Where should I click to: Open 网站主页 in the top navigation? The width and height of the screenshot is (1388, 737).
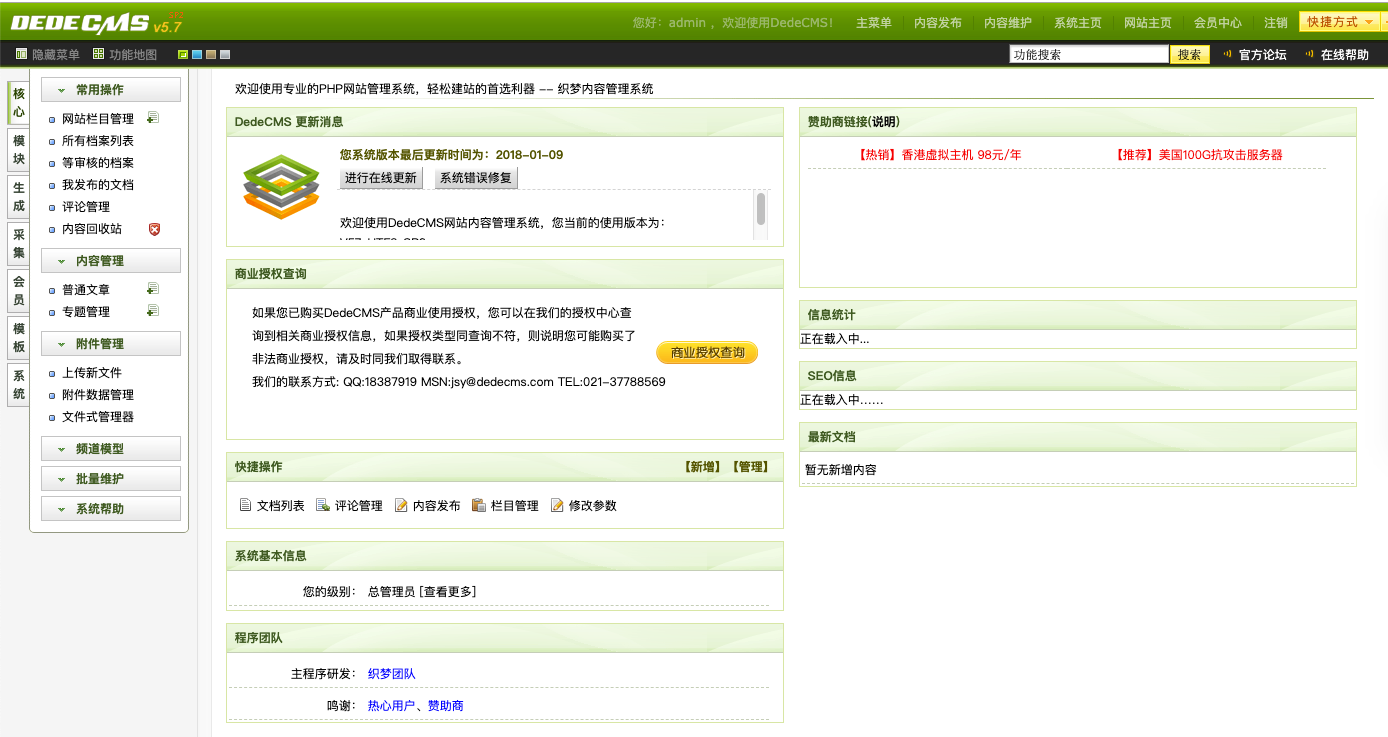[x=1148, y=23]
